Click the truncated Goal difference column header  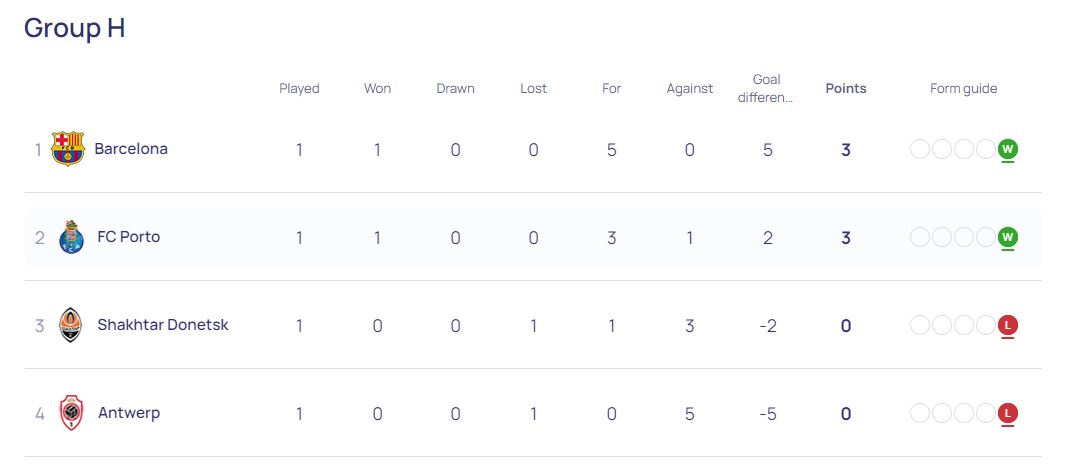click(x=767, y=88)
